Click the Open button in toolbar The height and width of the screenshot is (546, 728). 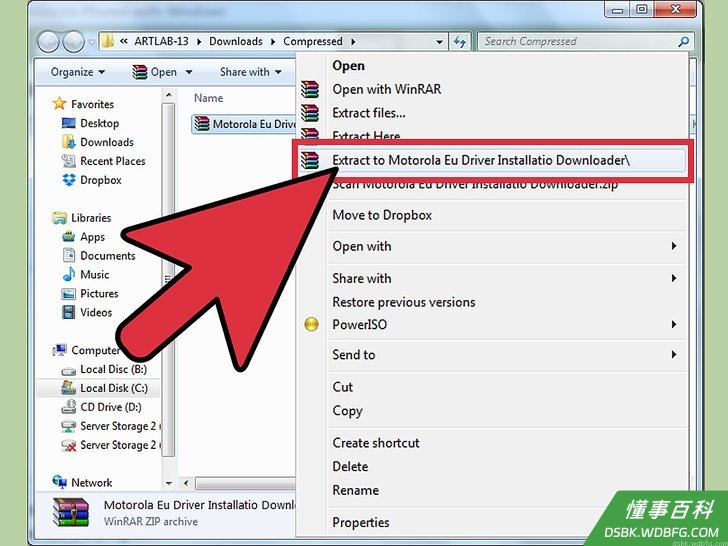tap(155, 72)
